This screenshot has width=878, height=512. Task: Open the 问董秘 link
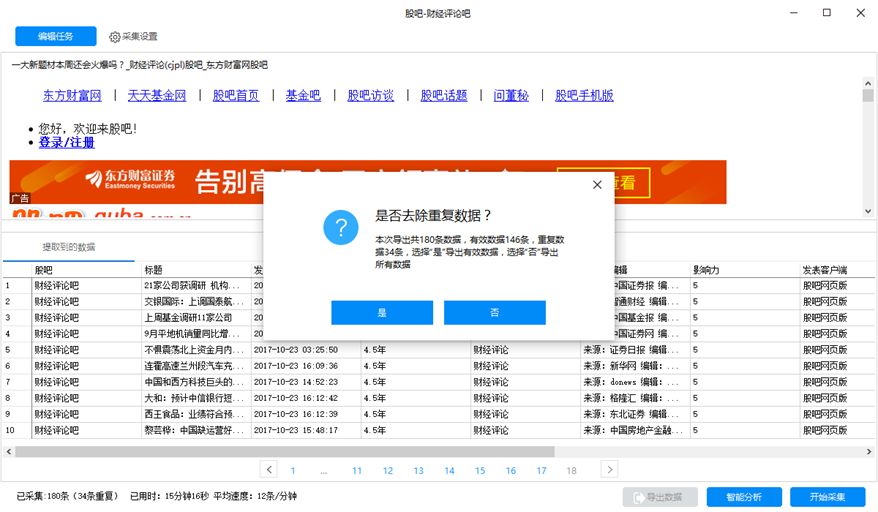[x=511, y=96]
